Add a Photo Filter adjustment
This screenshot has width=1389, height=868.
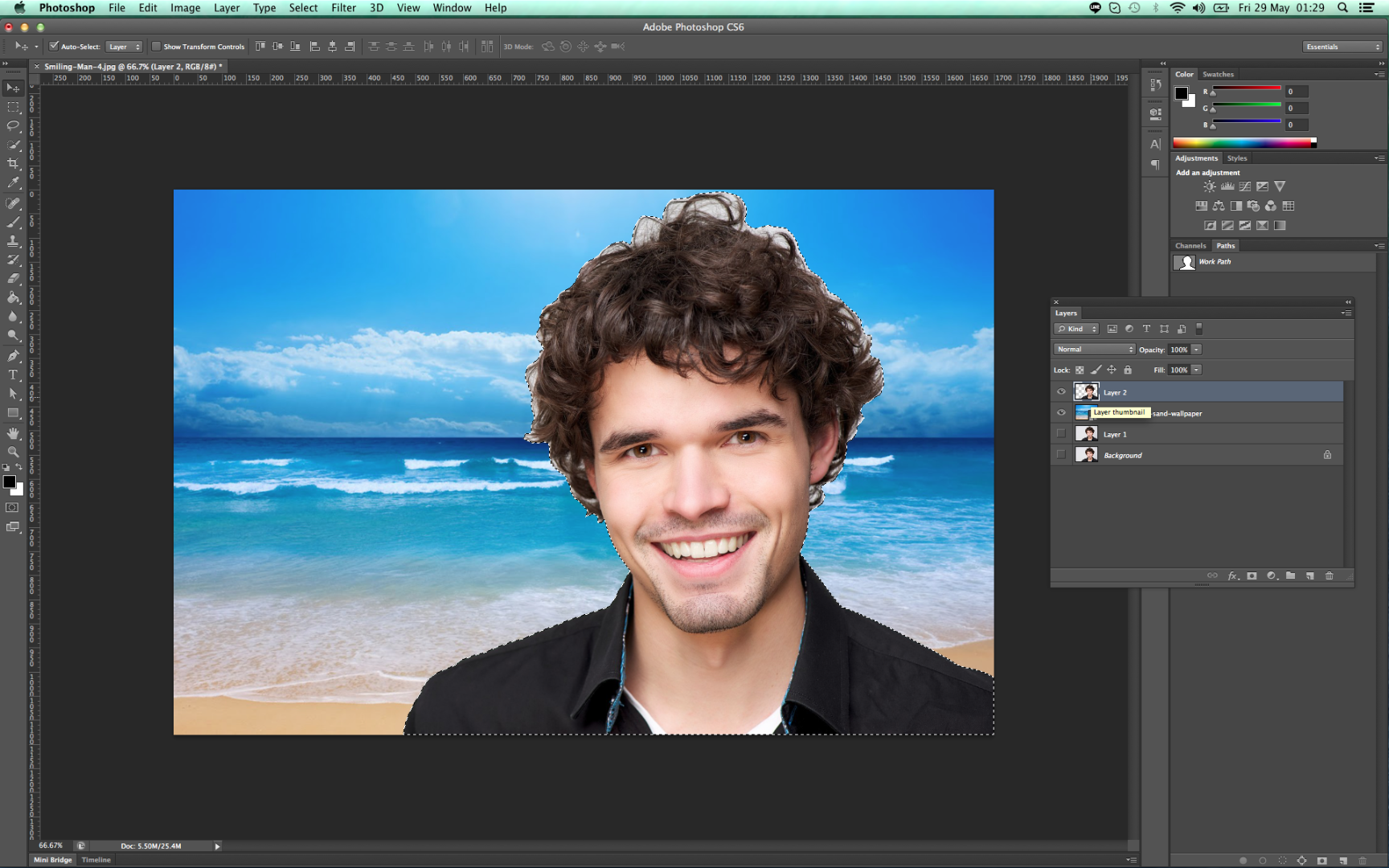click(x=1253, y=206)
